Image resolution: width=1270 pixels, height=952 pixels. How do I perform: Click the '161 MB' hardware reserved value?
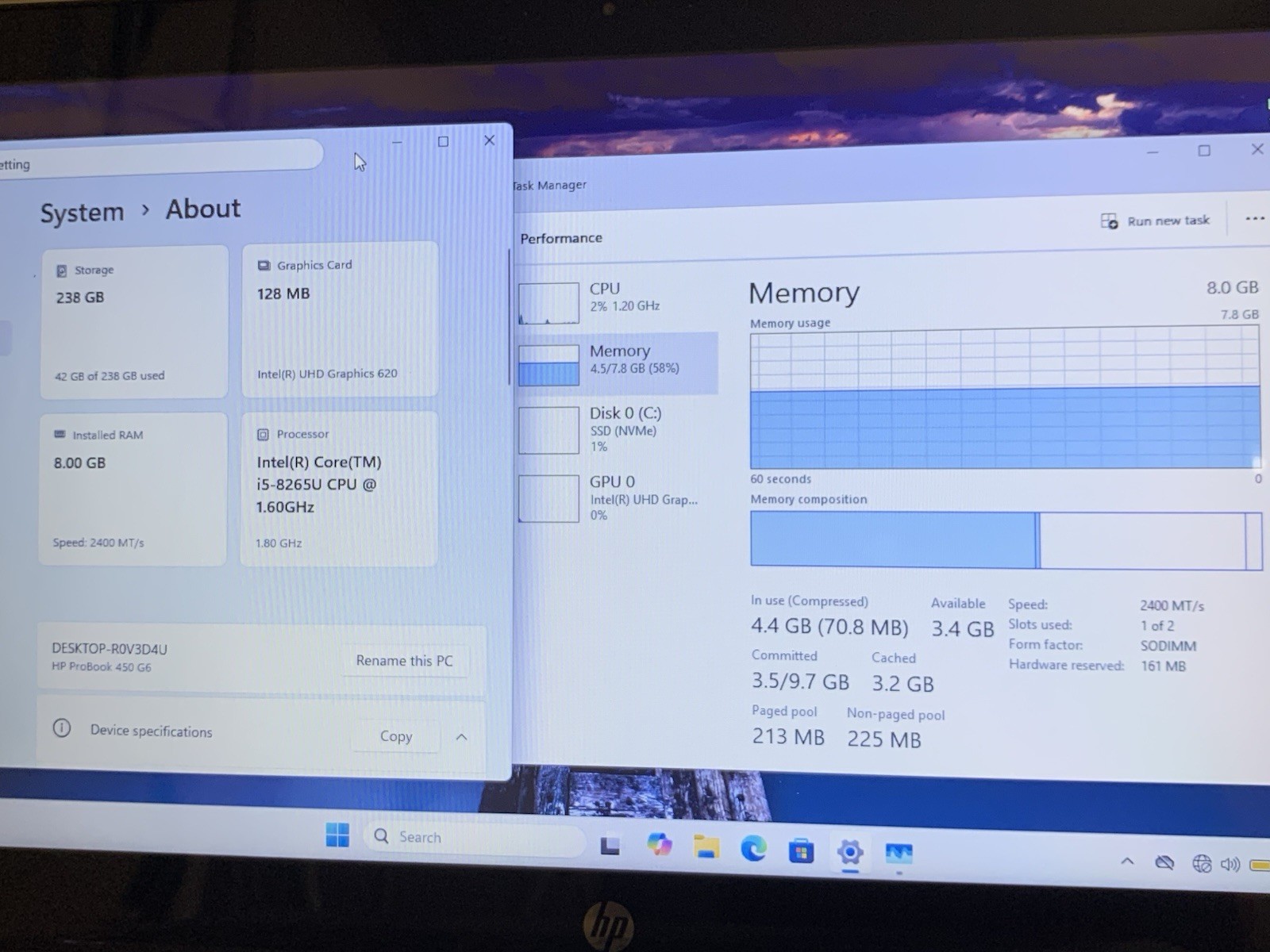coord(1163,666)
